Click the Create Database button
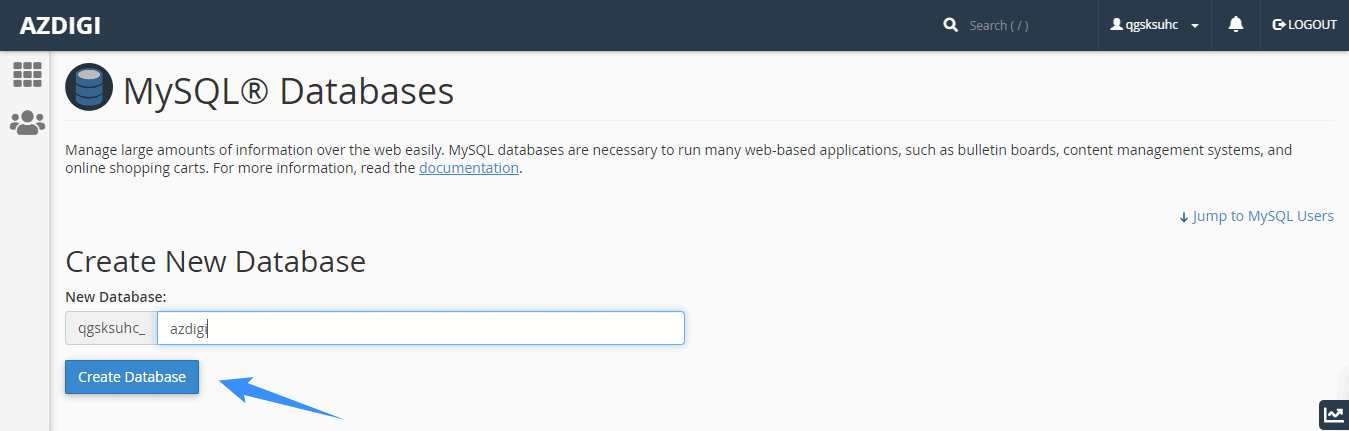 132,377
